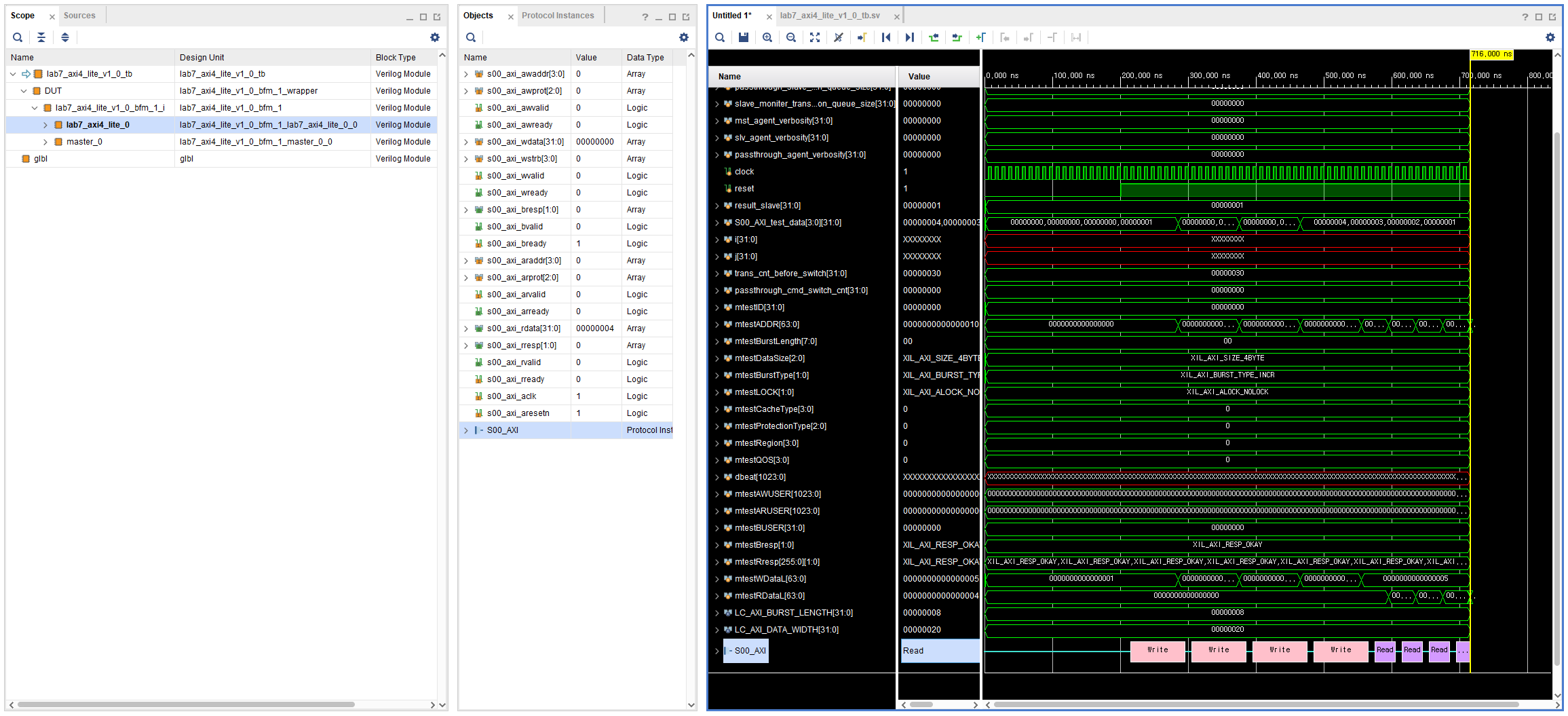Add a marker to the waveform
1568x716 pixels.
[981, 37]
